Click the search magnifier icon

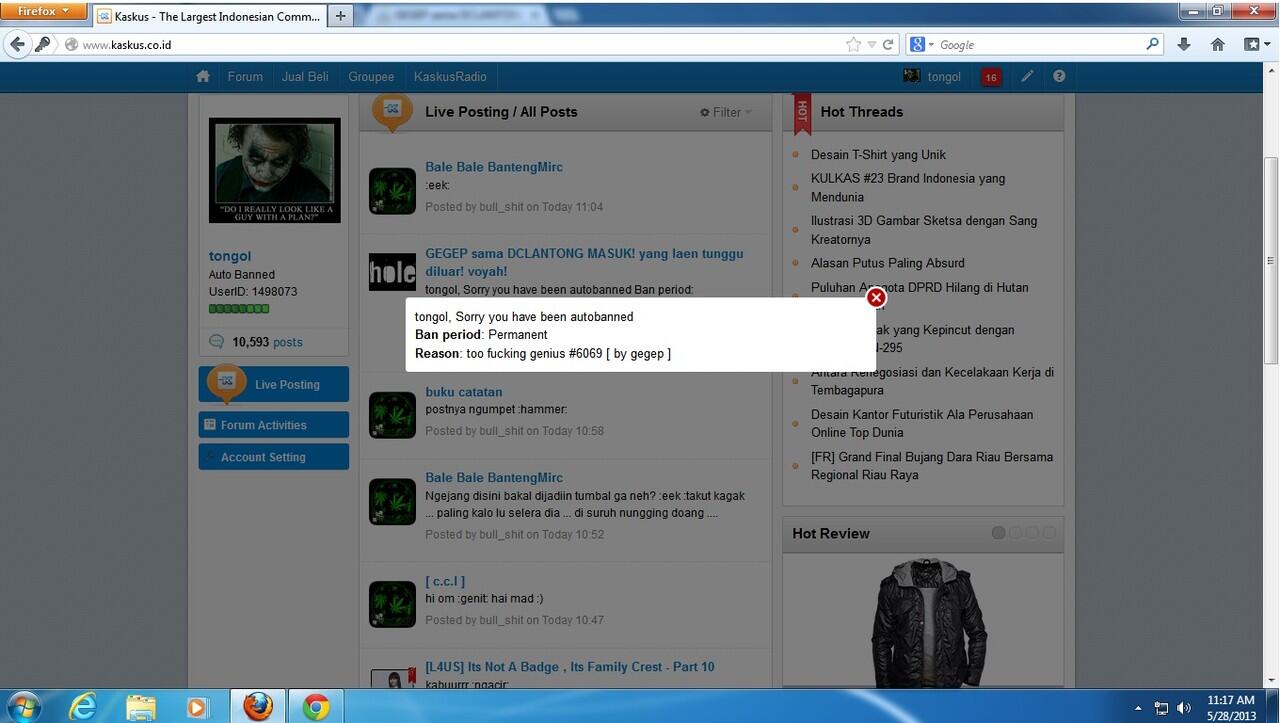tap(1153, 44)
